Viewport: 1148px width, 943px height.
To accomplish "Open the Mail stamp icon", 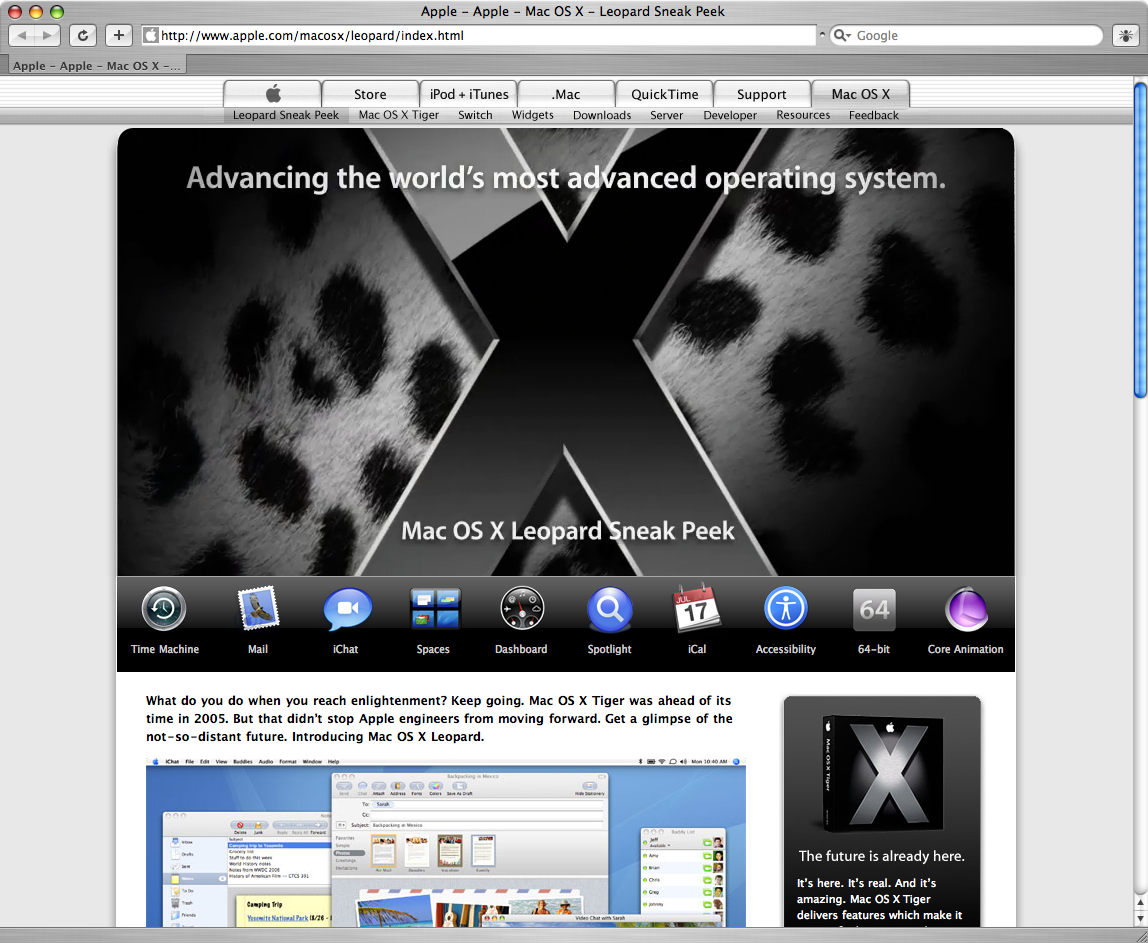I will tap(258, 608).
